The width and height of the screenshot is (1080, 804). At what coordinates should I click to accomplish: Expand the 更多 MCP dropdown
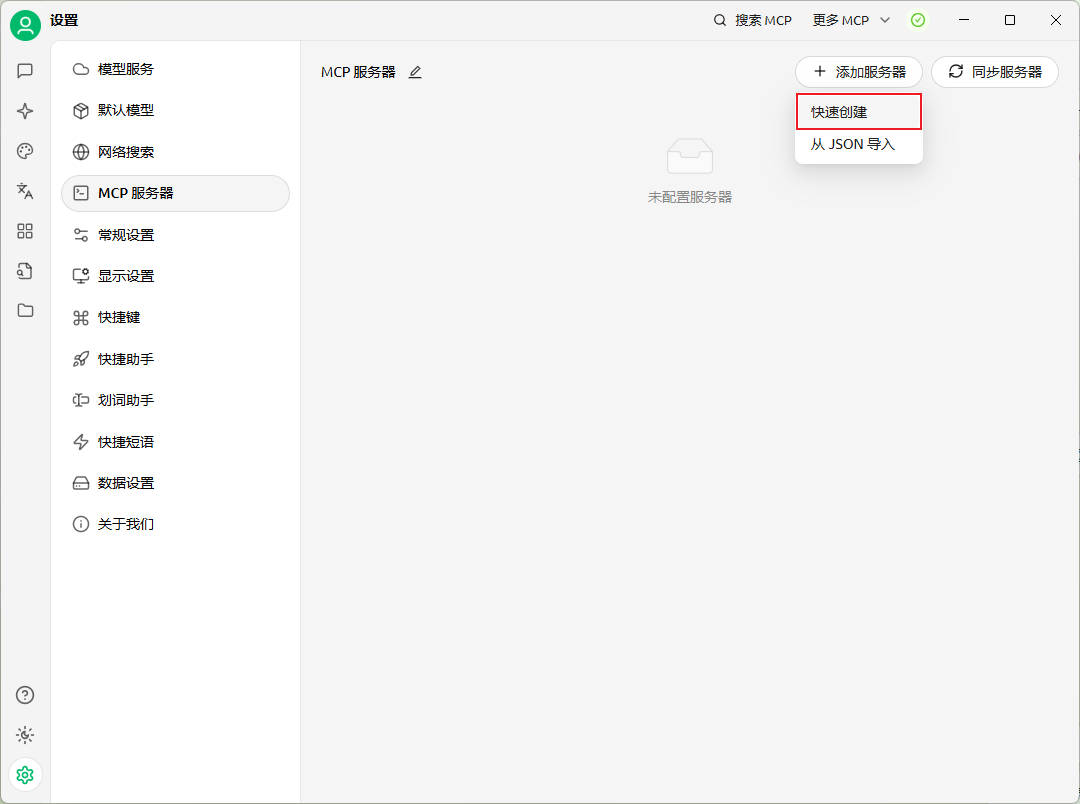click(851, 20)
